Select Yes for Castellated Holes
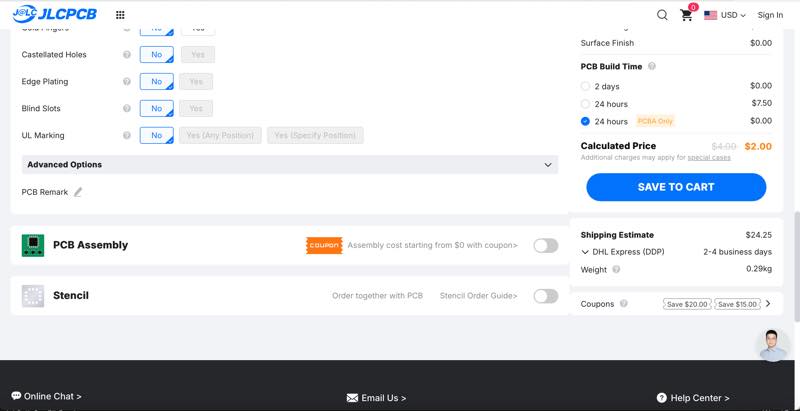Screen dimensions: 800x411 coord(198,55)
